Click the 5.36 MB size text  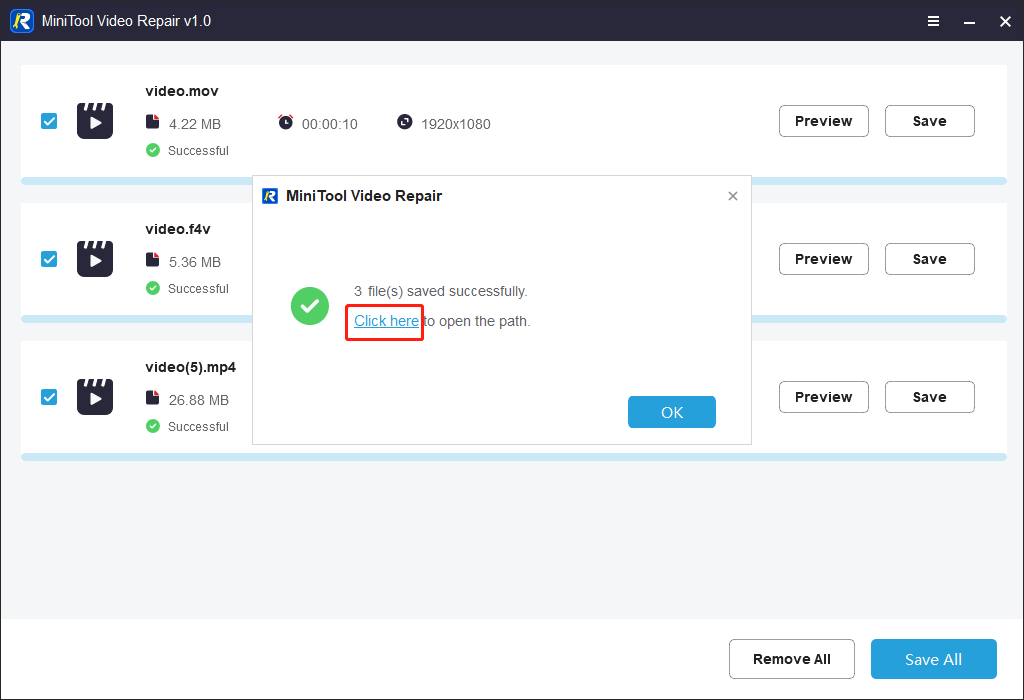195,262
